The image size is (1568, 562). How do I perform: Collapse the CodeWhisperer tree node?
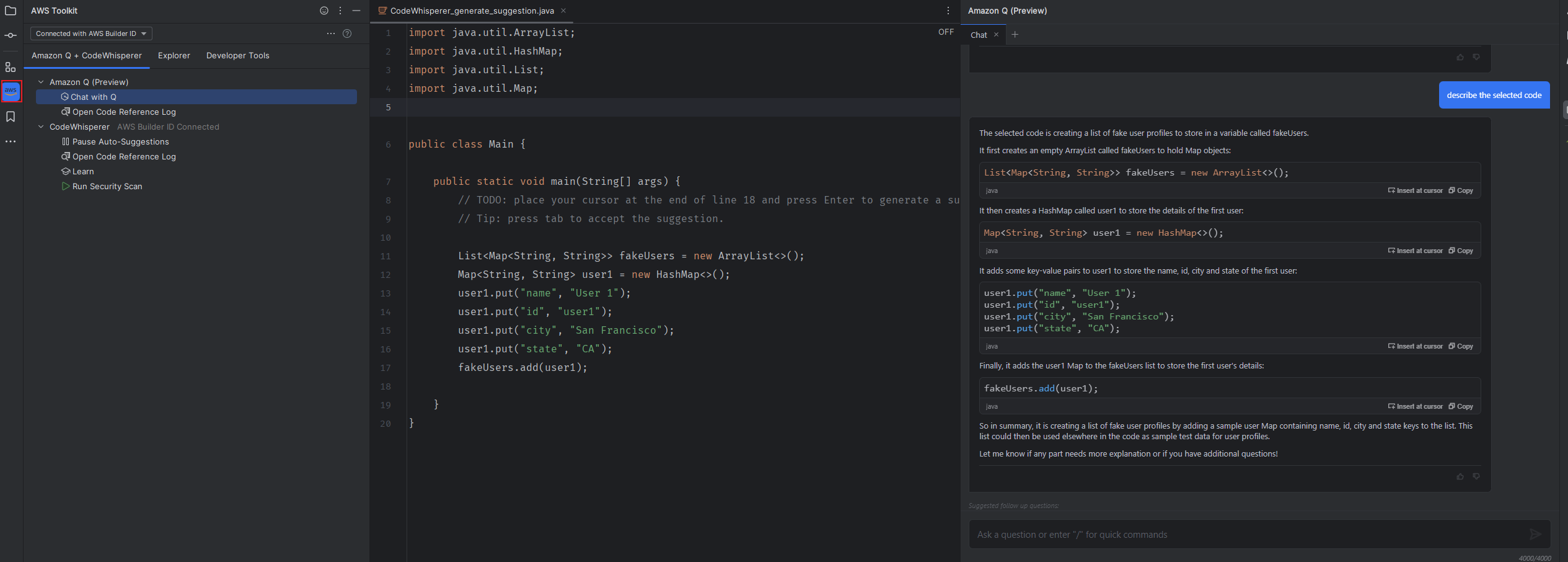pyautogui.click(x=41, y=127)
